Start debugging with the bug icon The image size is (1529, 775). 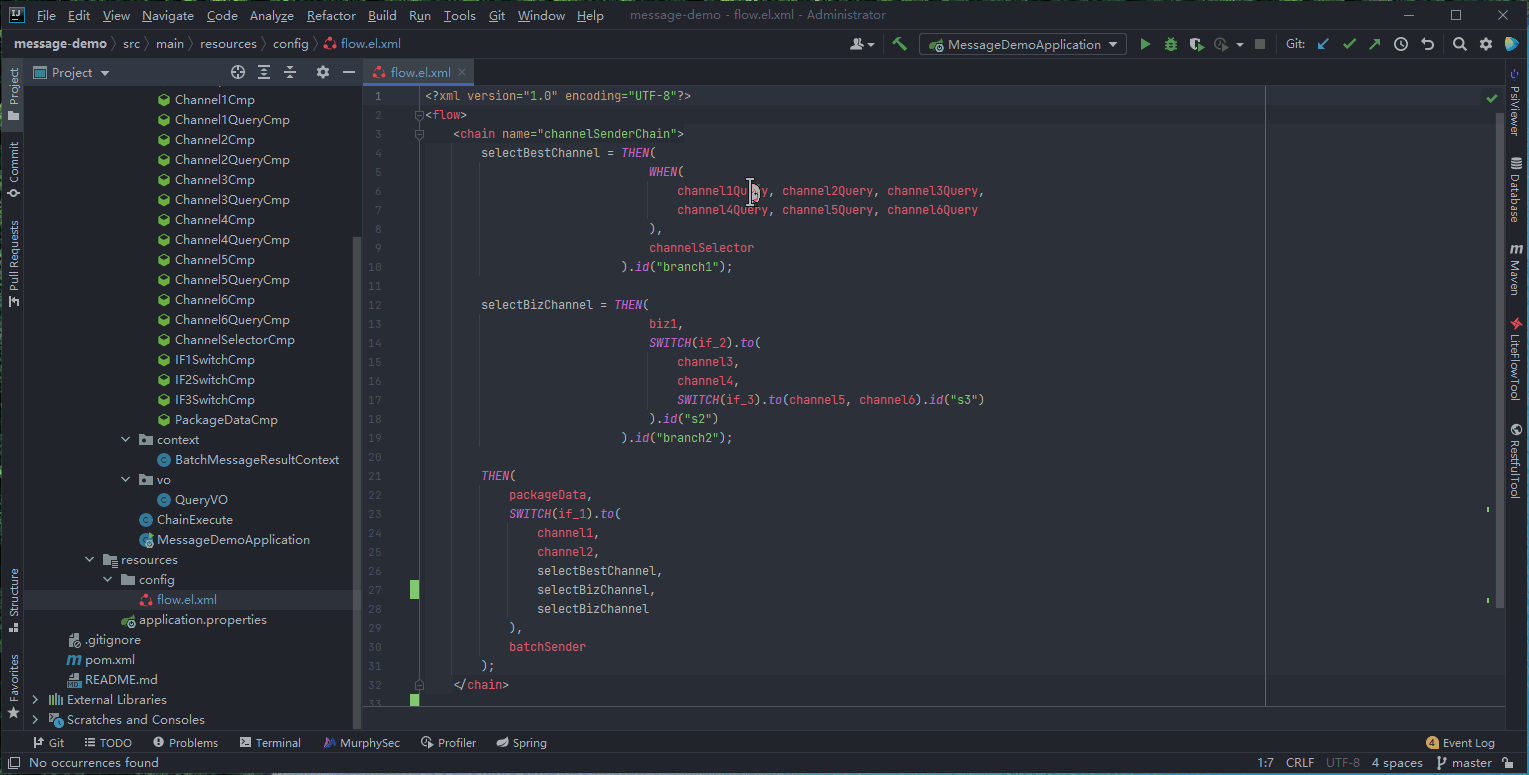click(x=1170, y=44)
